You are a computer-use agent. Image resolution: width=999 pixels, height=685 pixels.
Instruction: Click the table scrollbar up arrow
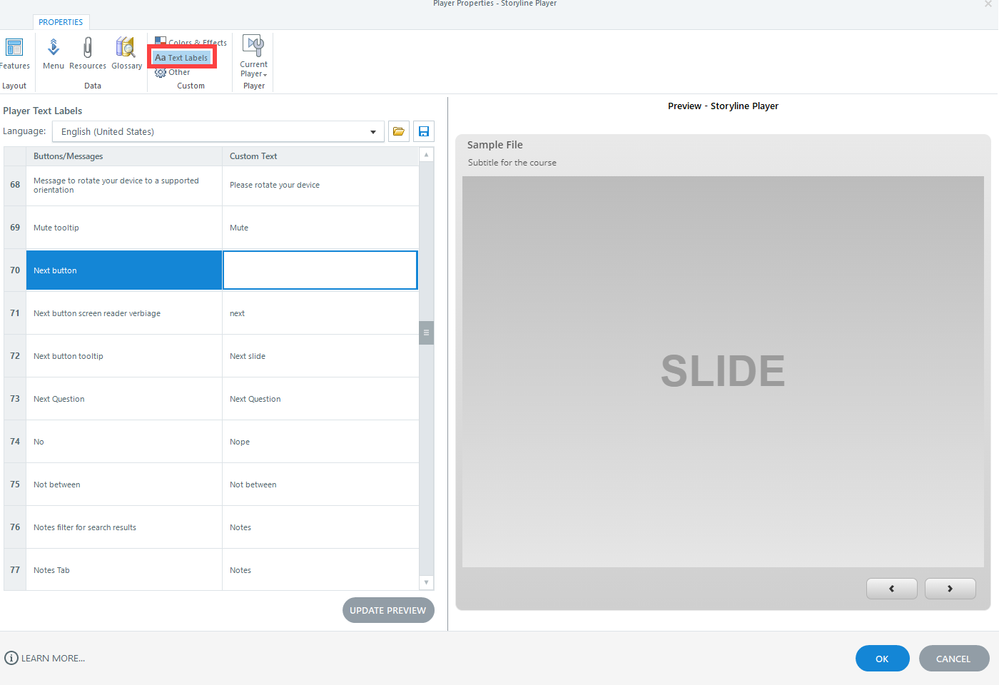[426, 155]
